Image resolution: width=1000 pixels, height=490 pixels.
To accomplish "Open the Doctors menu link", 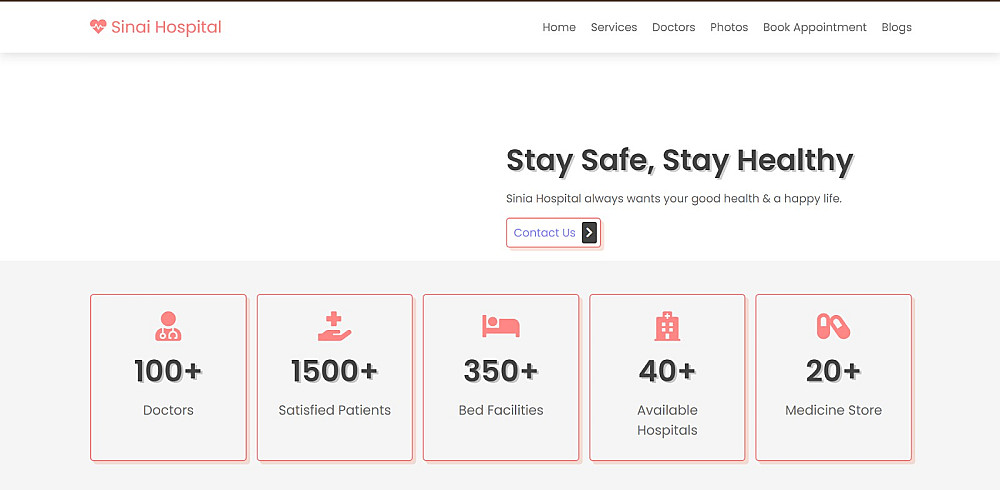I will click(673, 27).
